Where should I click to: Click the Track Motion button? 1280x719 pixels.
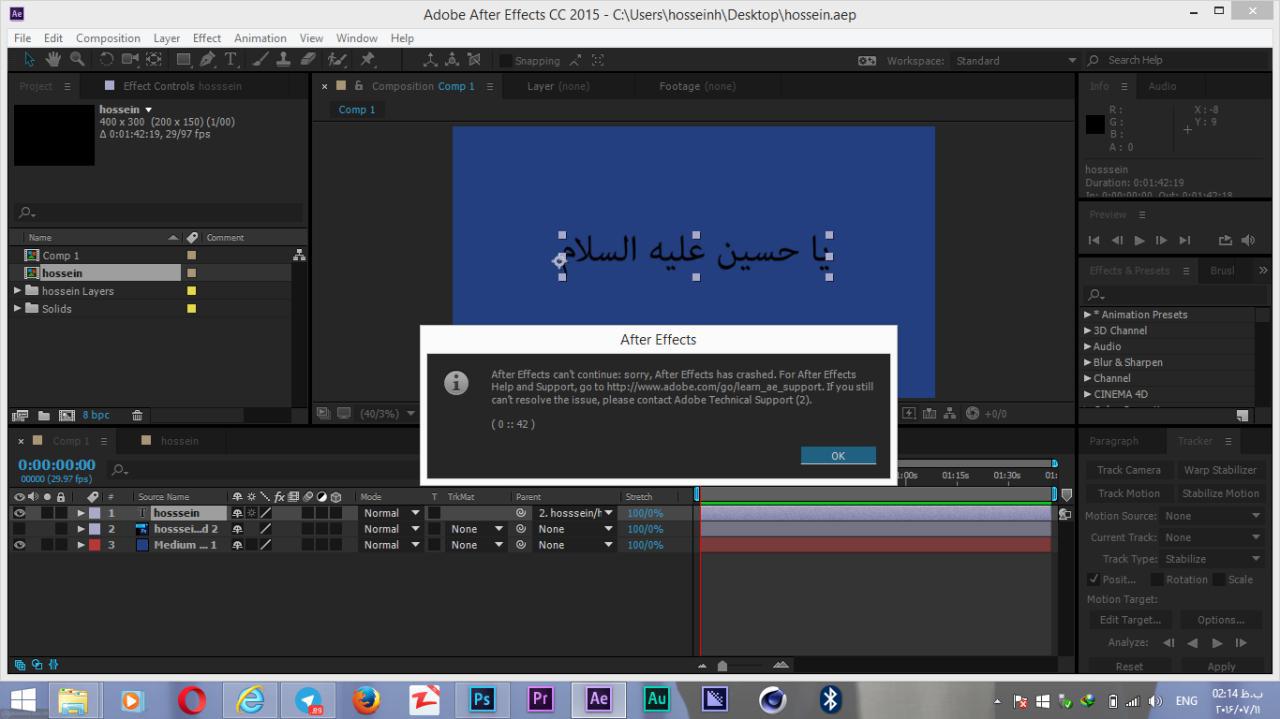(x=1129, y=493)
